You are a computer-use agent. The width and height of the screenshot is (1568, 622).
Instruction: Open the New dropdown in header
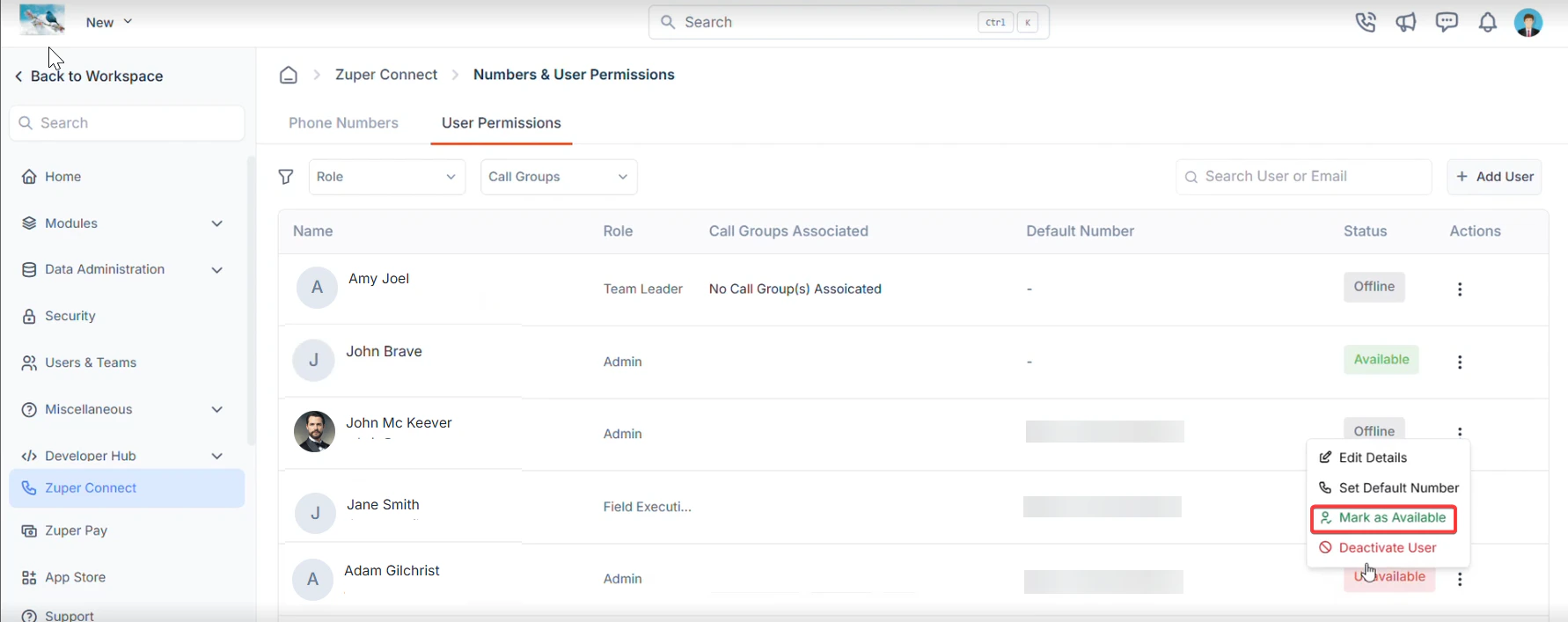[109, 22]
